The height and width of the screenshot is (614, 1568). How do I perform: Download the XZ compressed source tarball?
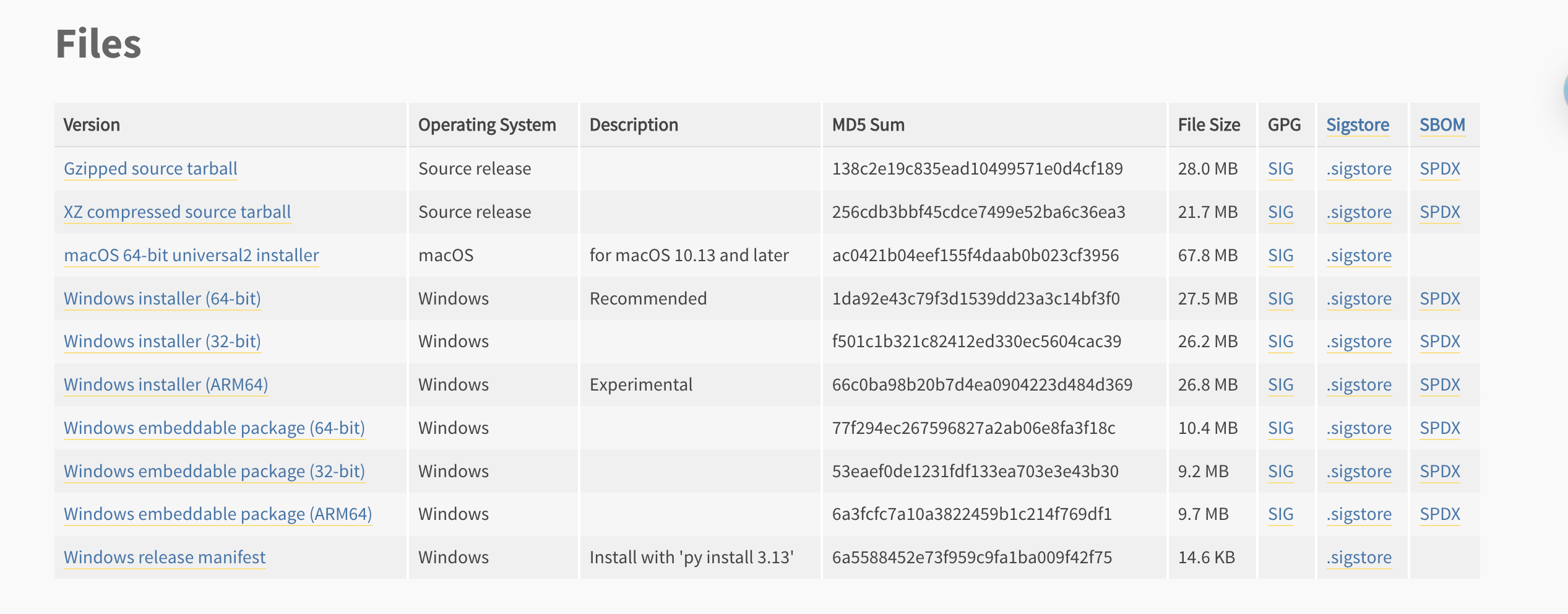pyautogui.click(x=177, y=212)
